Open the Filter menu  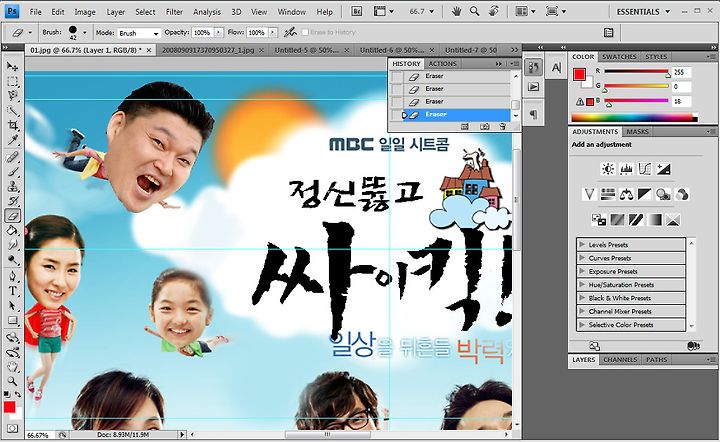pyautogui.click(x=174, y=12)
